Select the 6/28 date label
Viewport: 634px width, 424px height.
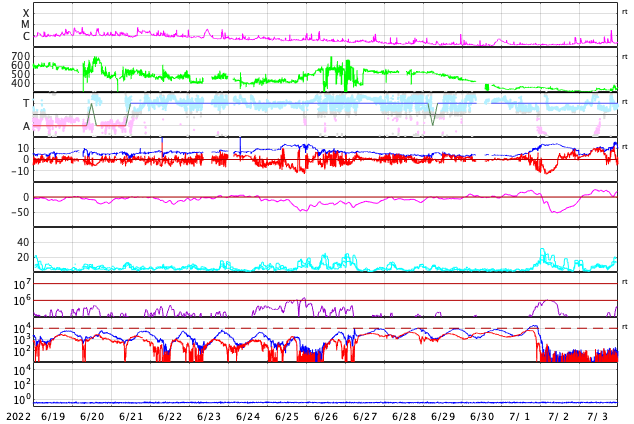[x=404, y=417]
